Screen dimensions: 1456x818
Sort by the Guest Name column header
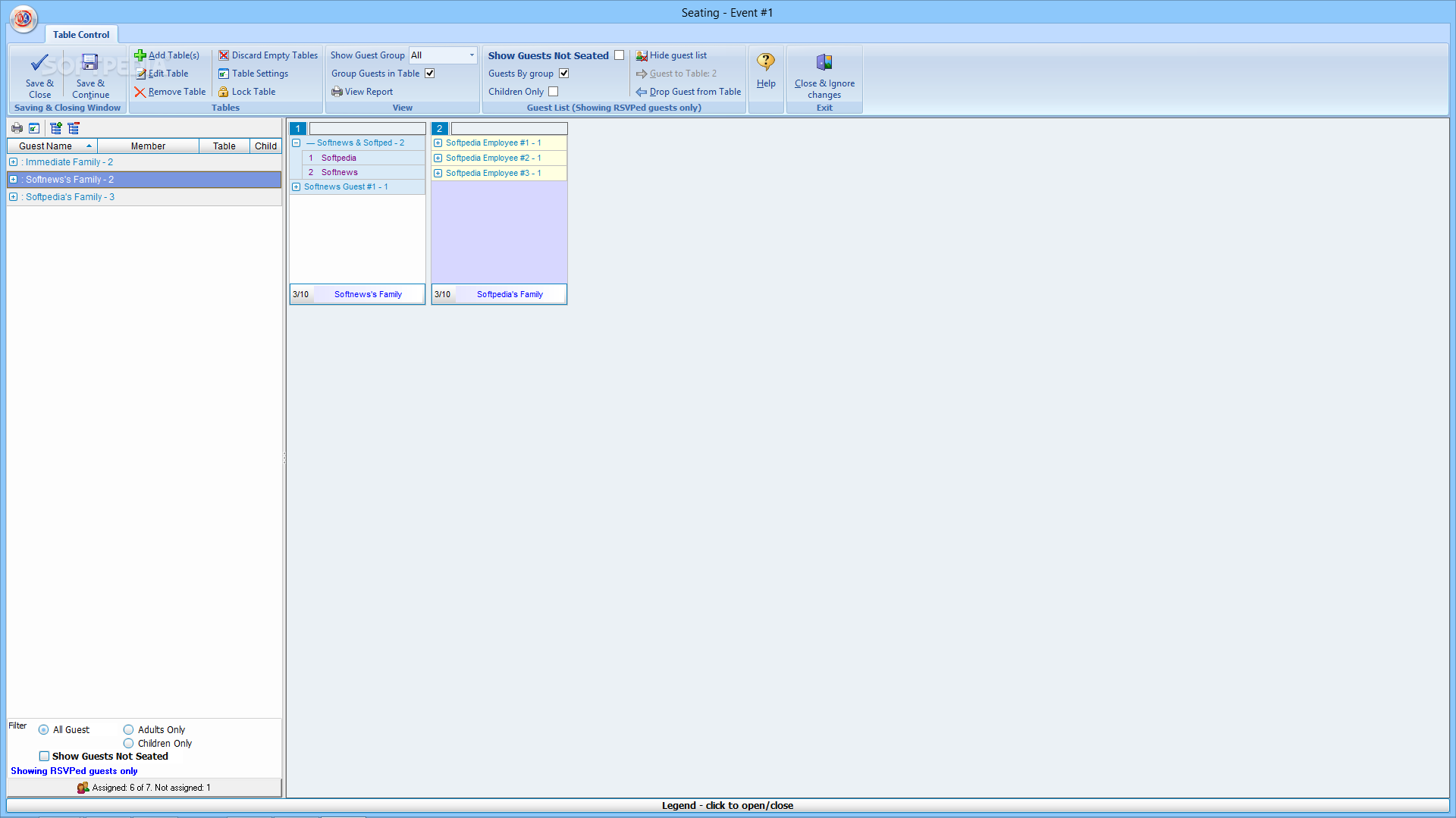(52, 146)
